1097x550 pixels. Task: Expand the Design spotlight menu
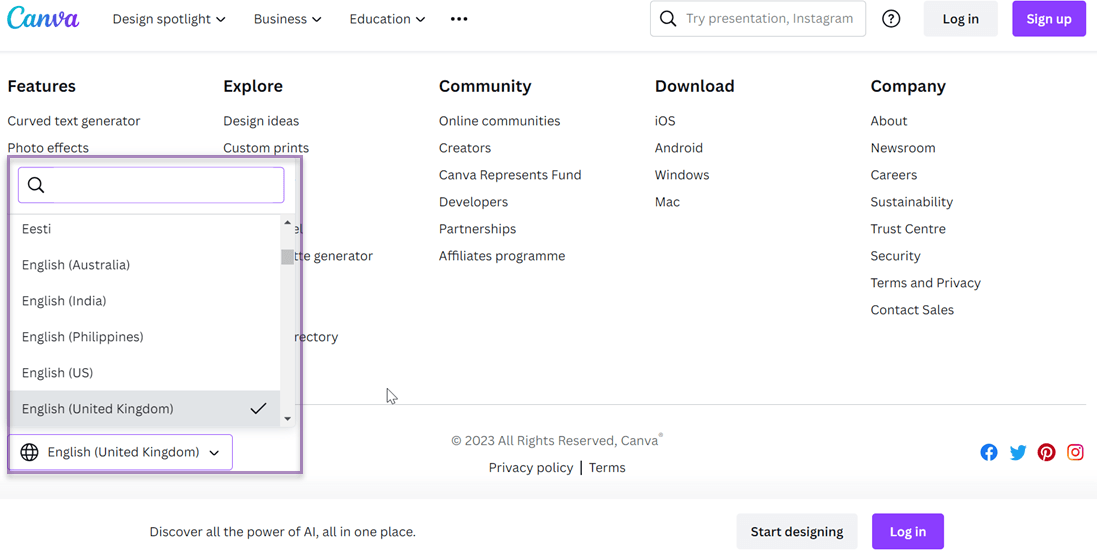point(169,19)
